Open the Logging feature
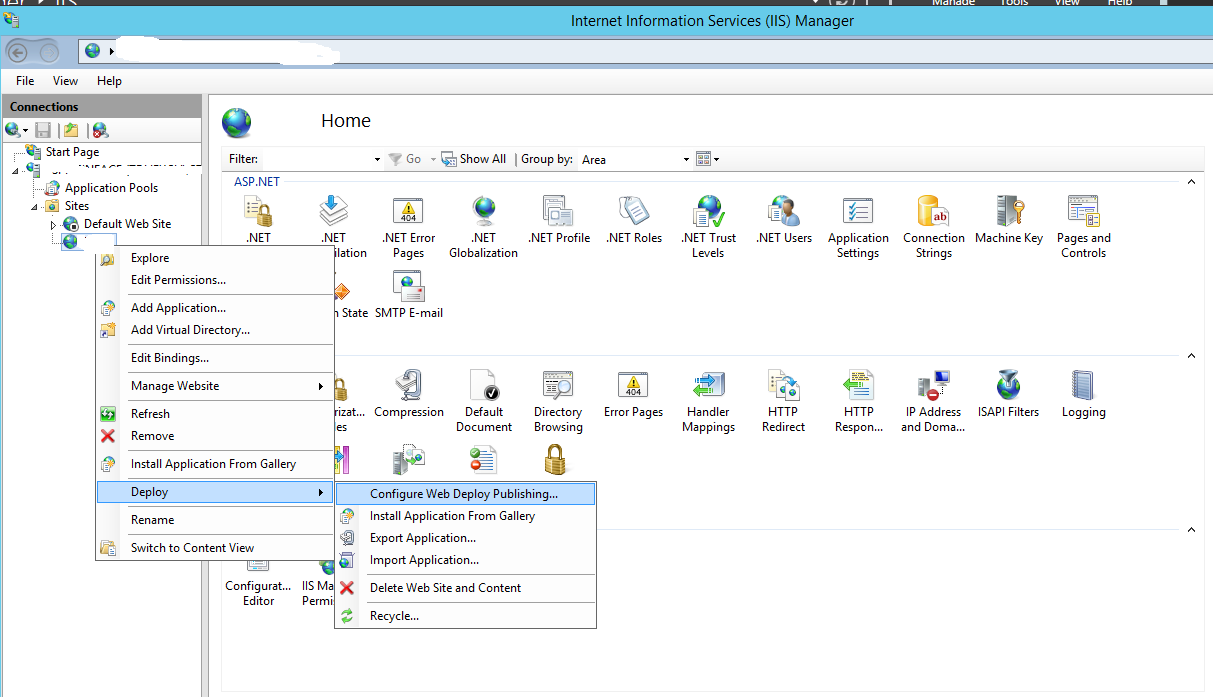The width and height of the screenshot is (1213, 697). pyautogui.click(x=1084, y=394)
